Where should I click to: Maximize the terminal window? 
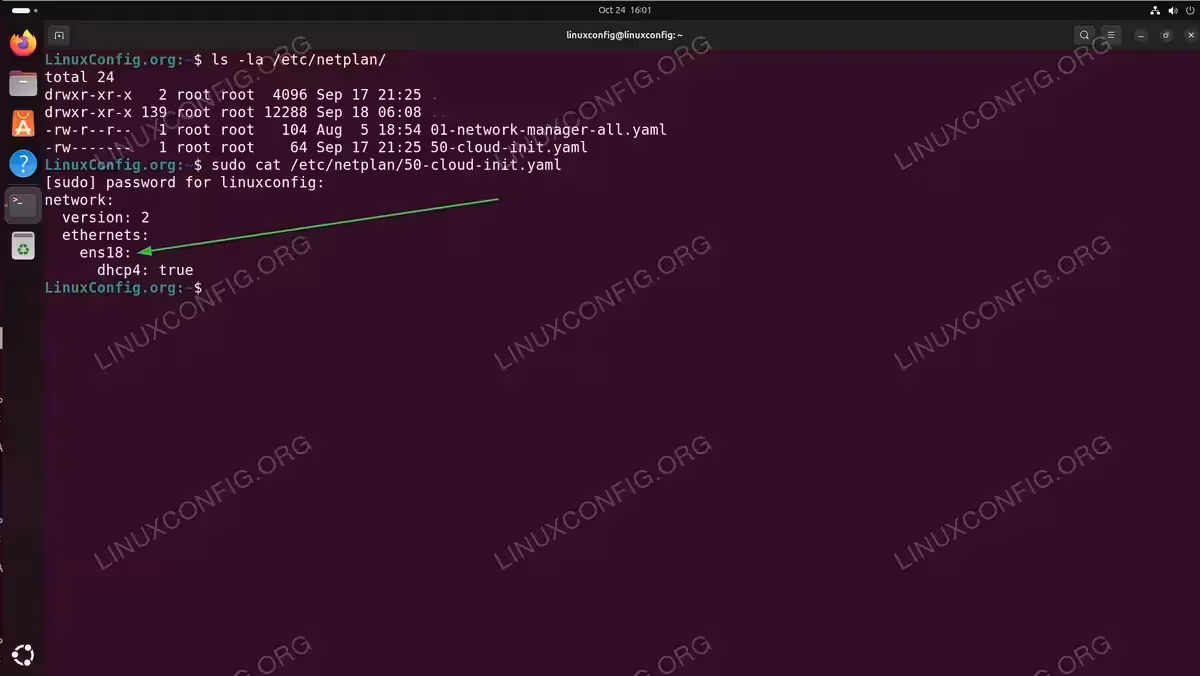tap(1165, 35)
